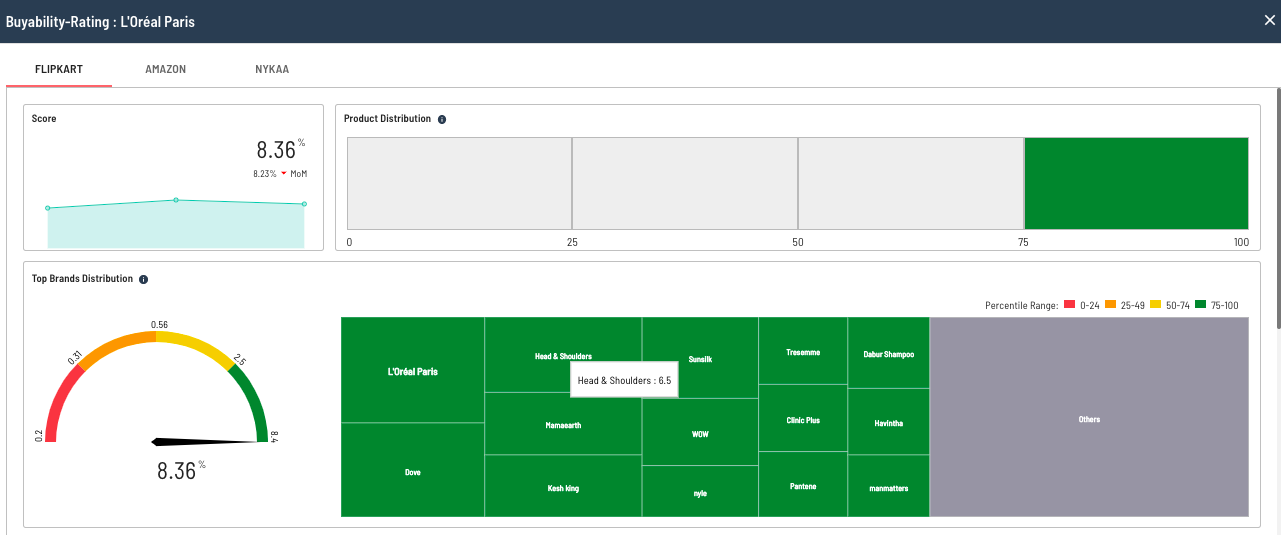Image resolution: width=1281 pixels, height=535 pixels.
Task: Select the 0-24 red legend swatch
Action: 1069,305
